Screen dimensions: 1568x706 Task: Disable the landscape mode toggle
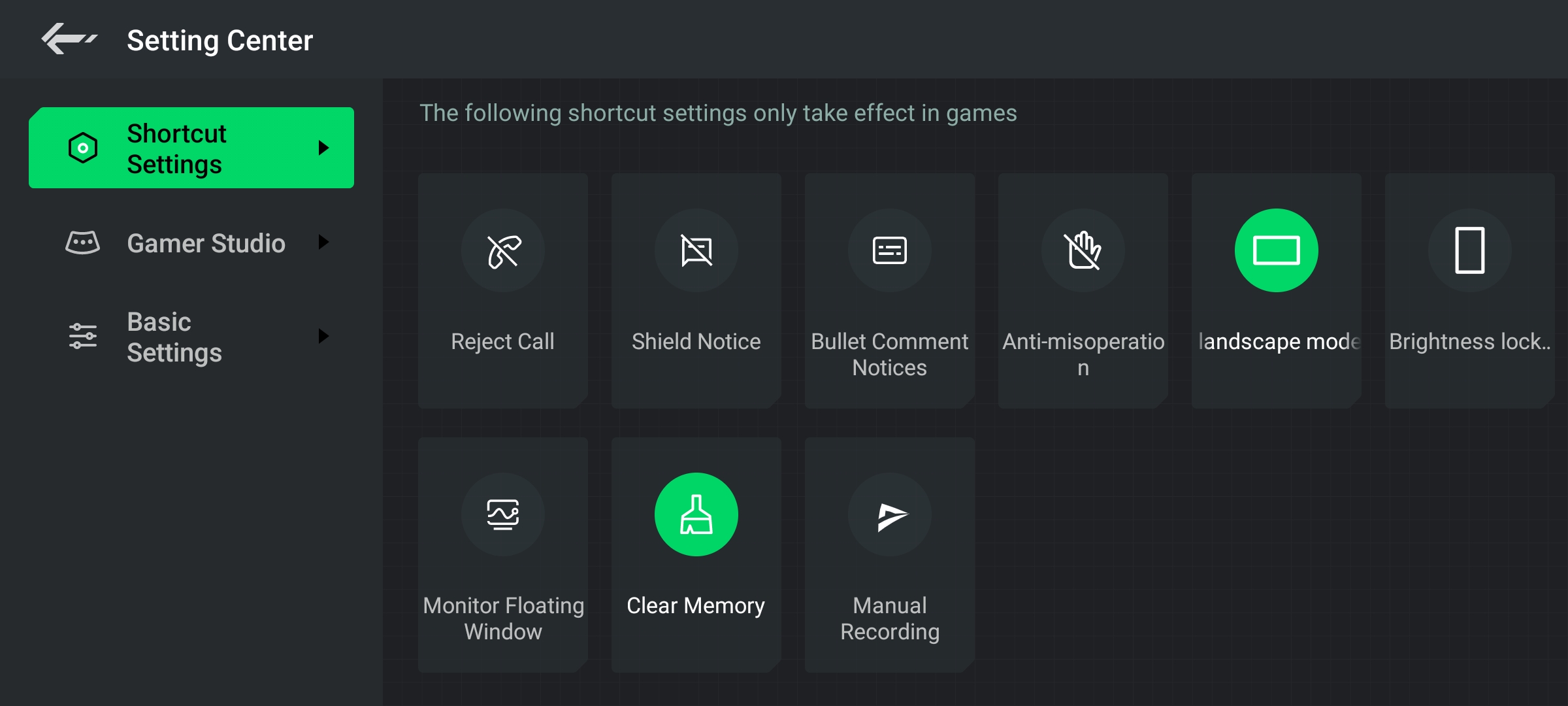point(1277,250)
